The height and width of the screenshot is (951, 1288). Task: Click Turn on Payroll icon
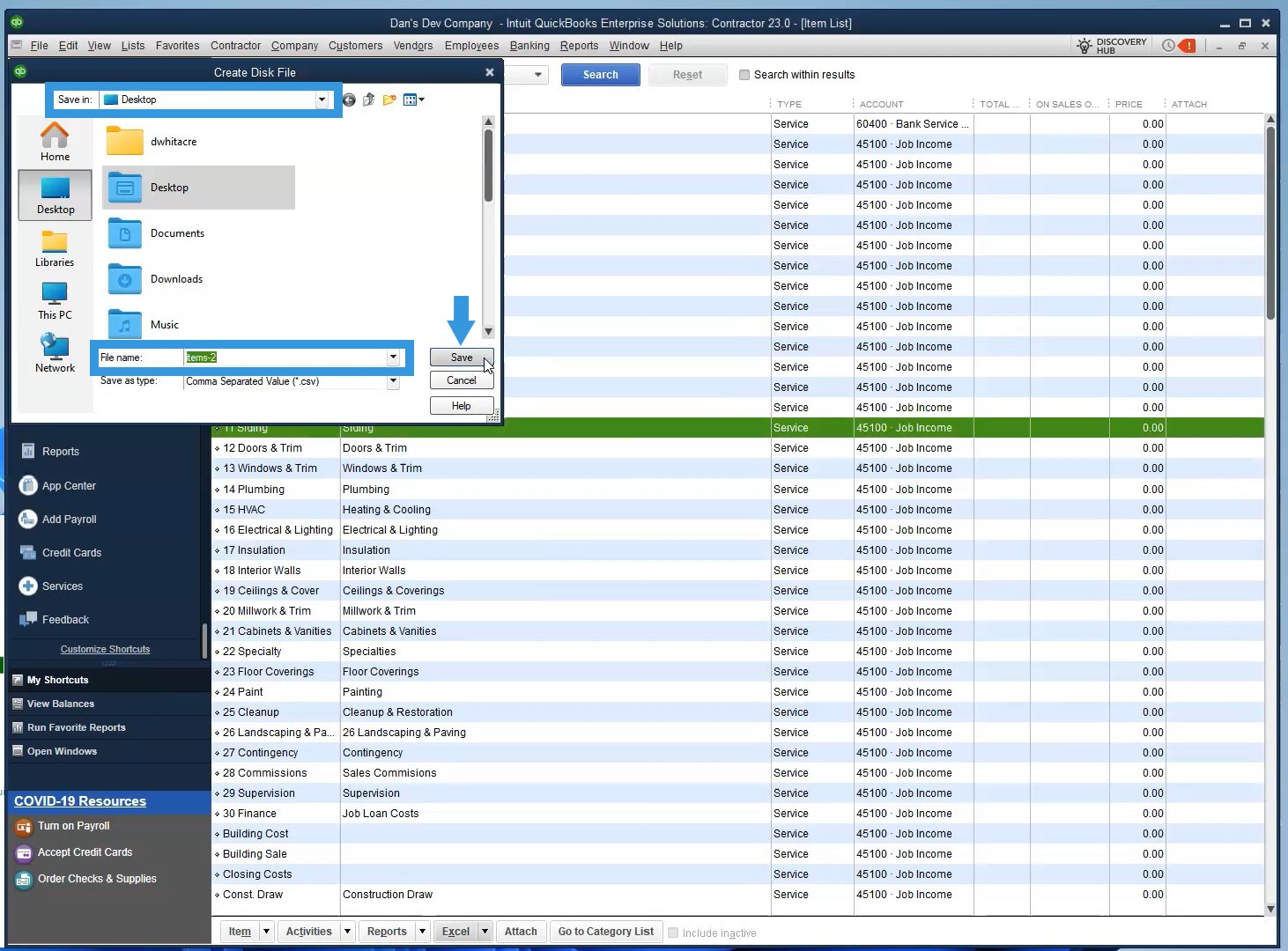[x=24, y=827]
